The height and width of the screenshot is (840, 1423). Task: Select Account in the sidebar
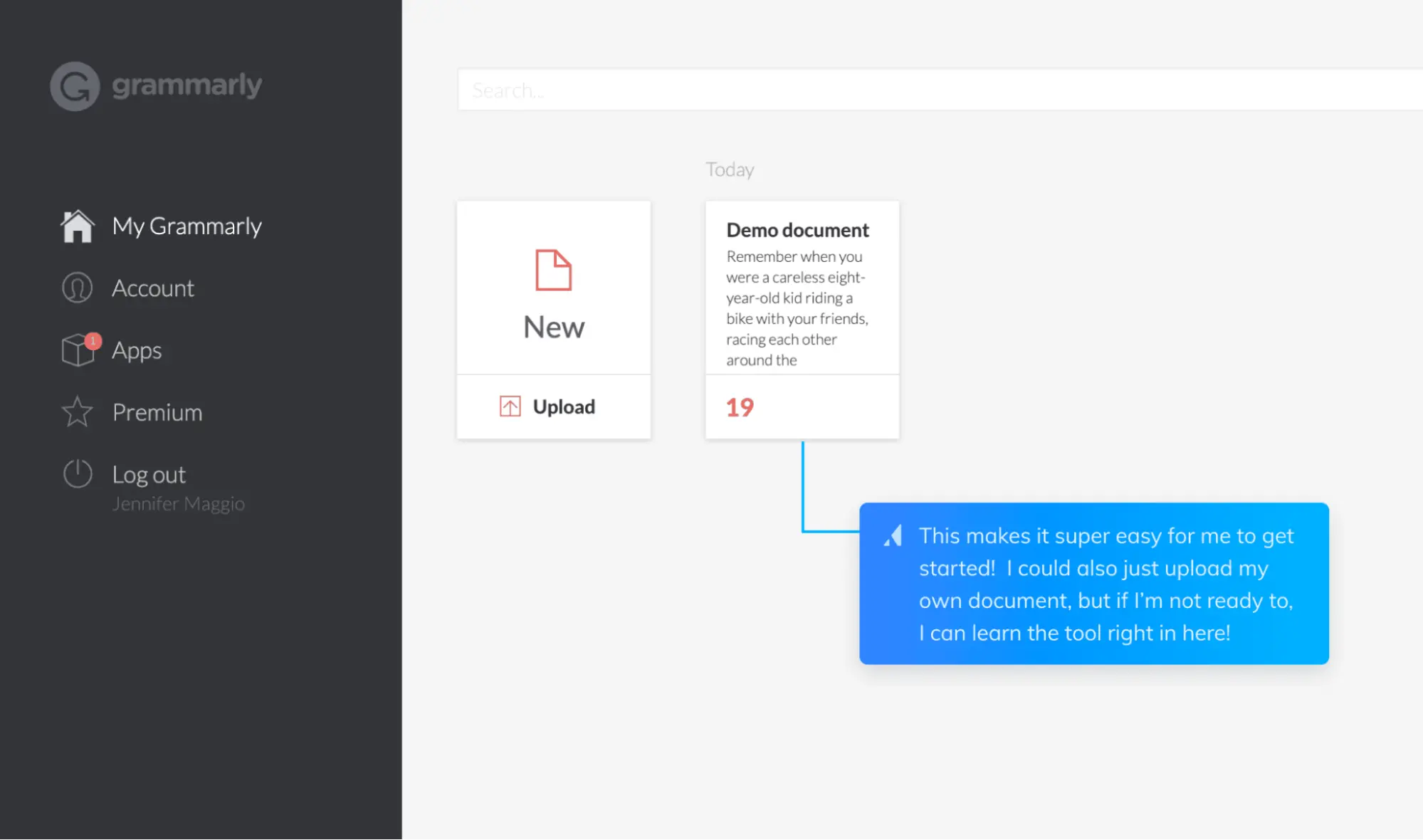coord(153,288)
